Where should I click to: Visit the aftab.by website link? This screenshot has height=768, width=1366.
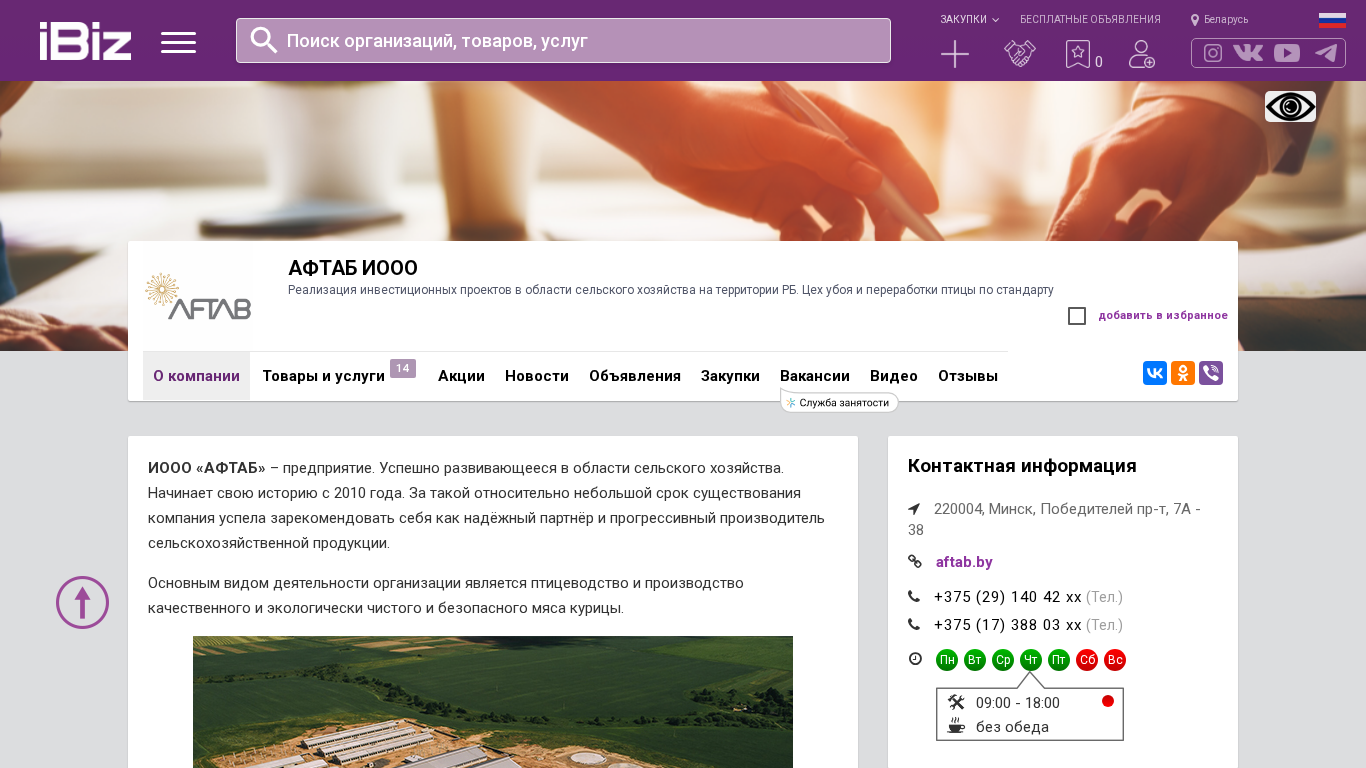(964, 562)
